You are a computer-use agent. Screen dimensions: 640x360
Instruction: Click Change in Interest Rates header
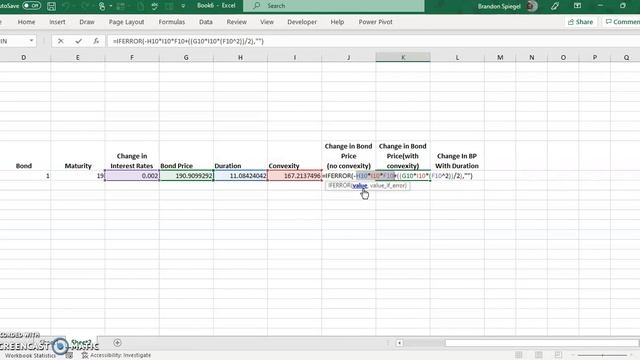(x=132, y=161)
